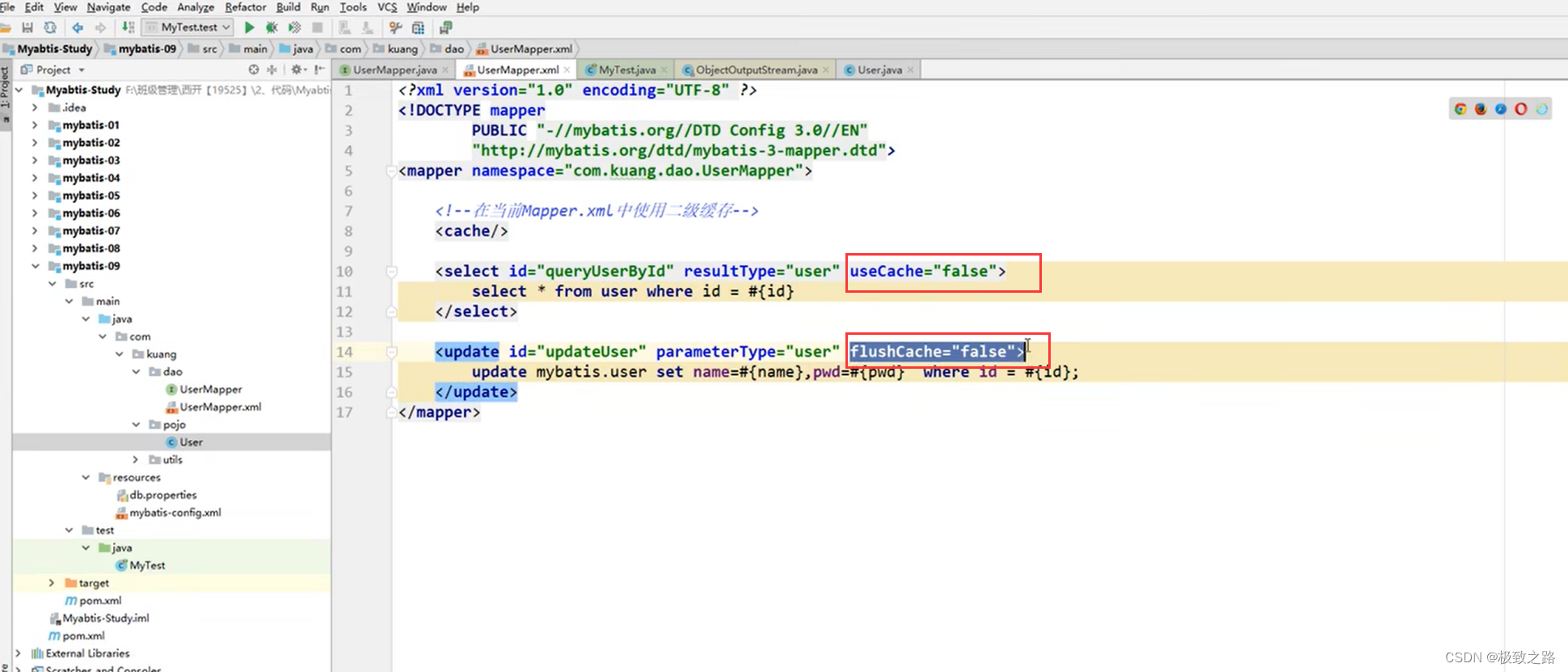Click the Stop square icon
Viewport: 1568px width, 672px height.
pyautogui.click(x=318, y=27)
